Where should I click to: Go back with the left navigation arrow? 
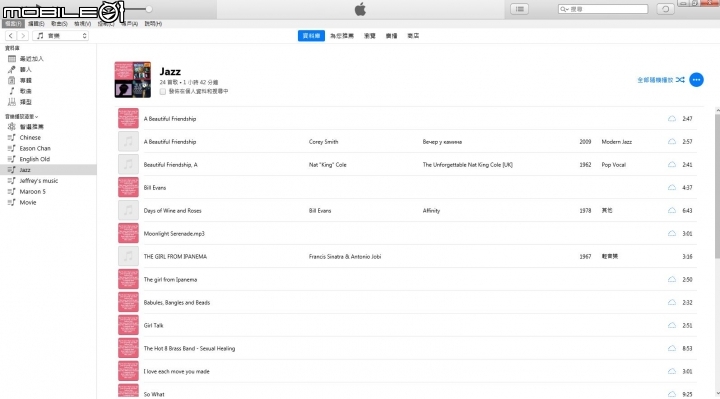coord(11,36)
